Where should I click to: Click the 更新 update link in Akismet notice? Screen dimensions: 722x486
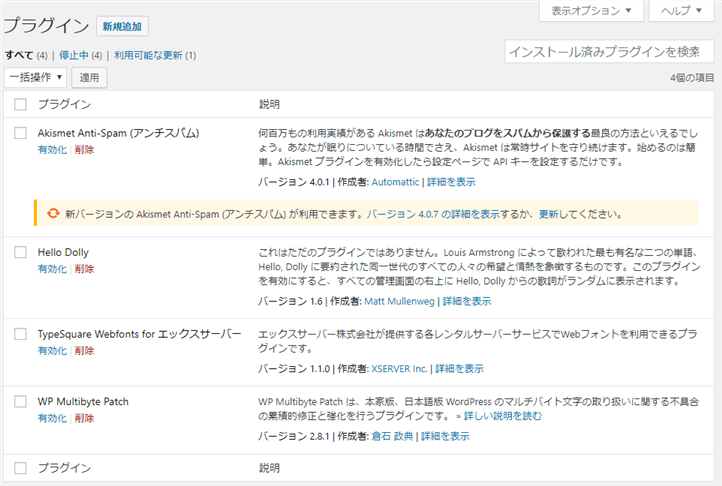point(548,214)
